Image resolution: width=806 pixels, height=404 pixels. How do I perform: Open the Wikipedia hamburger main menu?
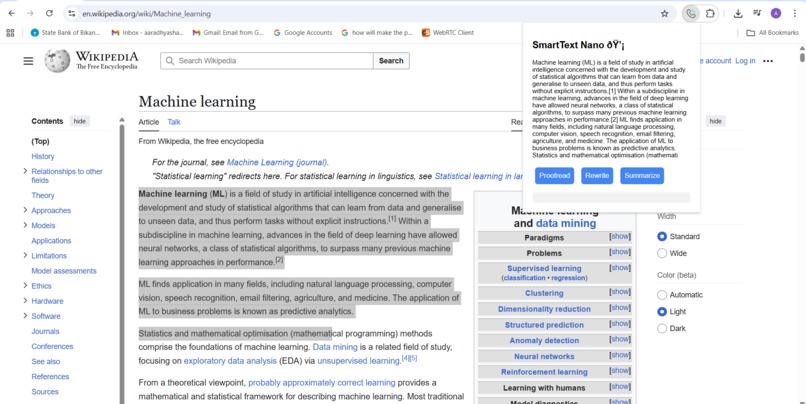[x=28, y=61]
